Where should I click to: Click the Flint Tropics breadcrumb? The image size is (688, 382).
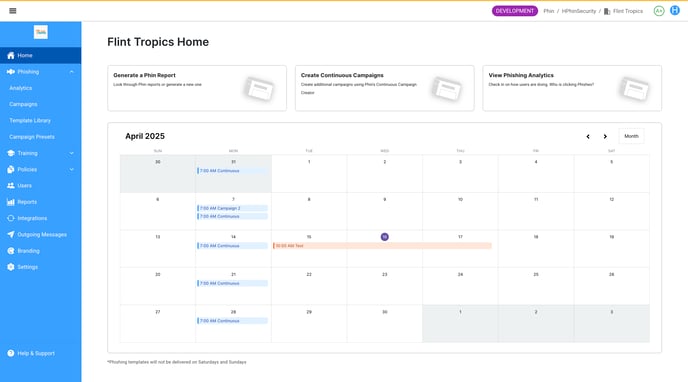pyautogui.click(x=628, y=11)
